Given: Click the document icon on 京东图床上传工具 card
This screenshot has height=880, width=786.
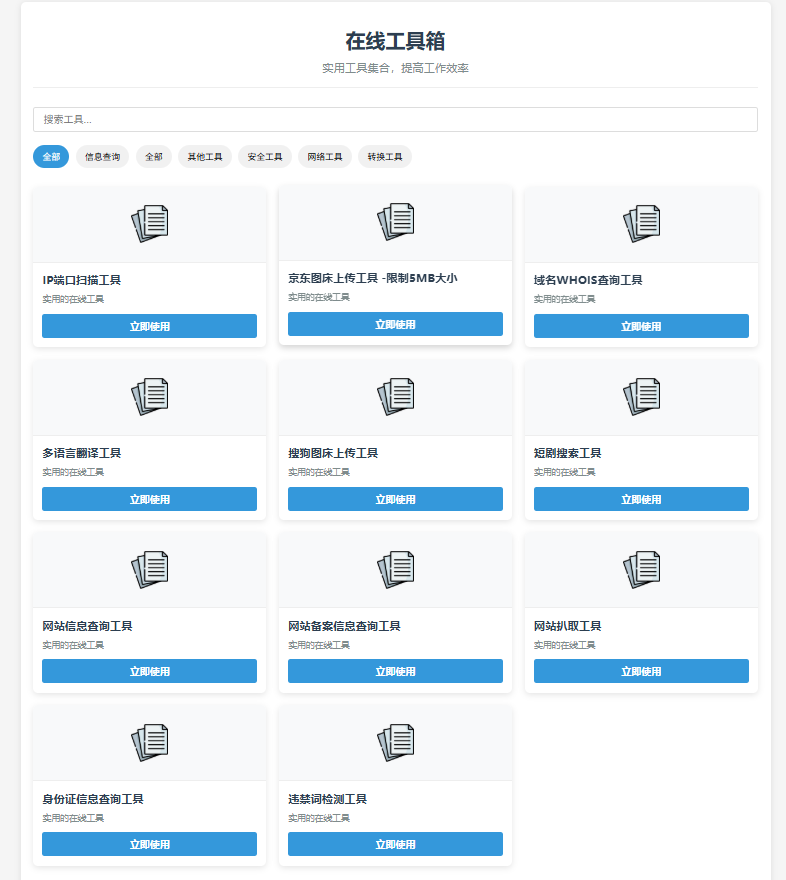Looking at the screenshot, I should pyautogui.click(x=396, y=222).
